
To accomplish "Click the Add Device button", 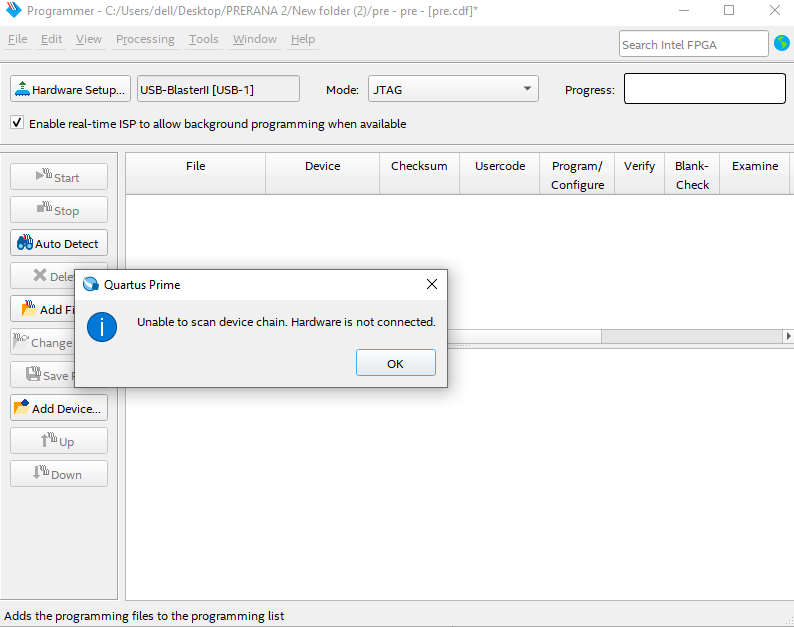I will (59, 408).
